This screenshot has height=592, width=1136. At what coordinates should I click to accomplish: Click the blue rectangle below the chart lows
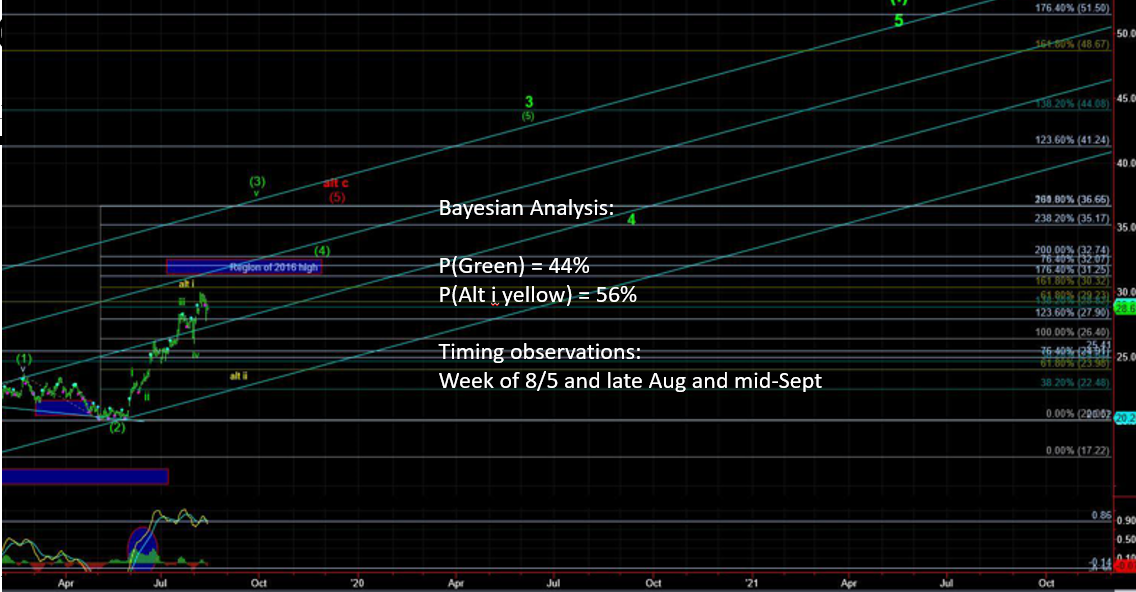(x=84, y=476)
